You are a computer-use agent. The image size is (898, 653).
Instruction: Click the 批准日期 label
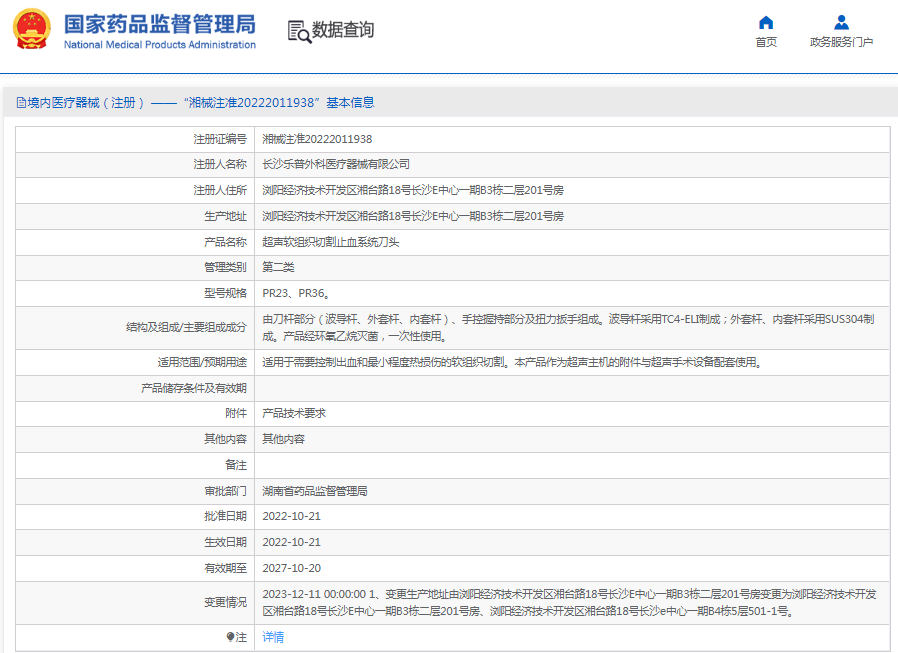point(225,516)
